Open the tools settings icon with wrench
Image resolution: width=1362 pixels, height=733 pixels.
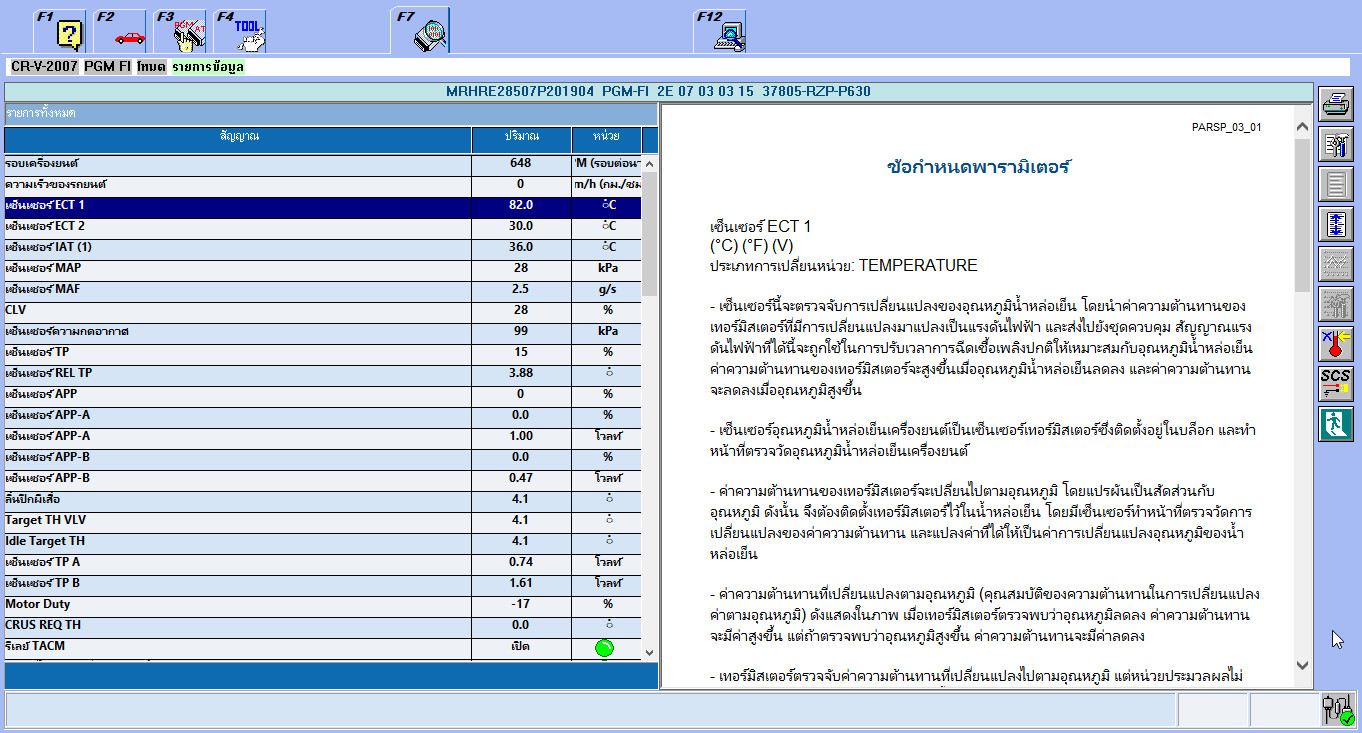(1336, 145)
